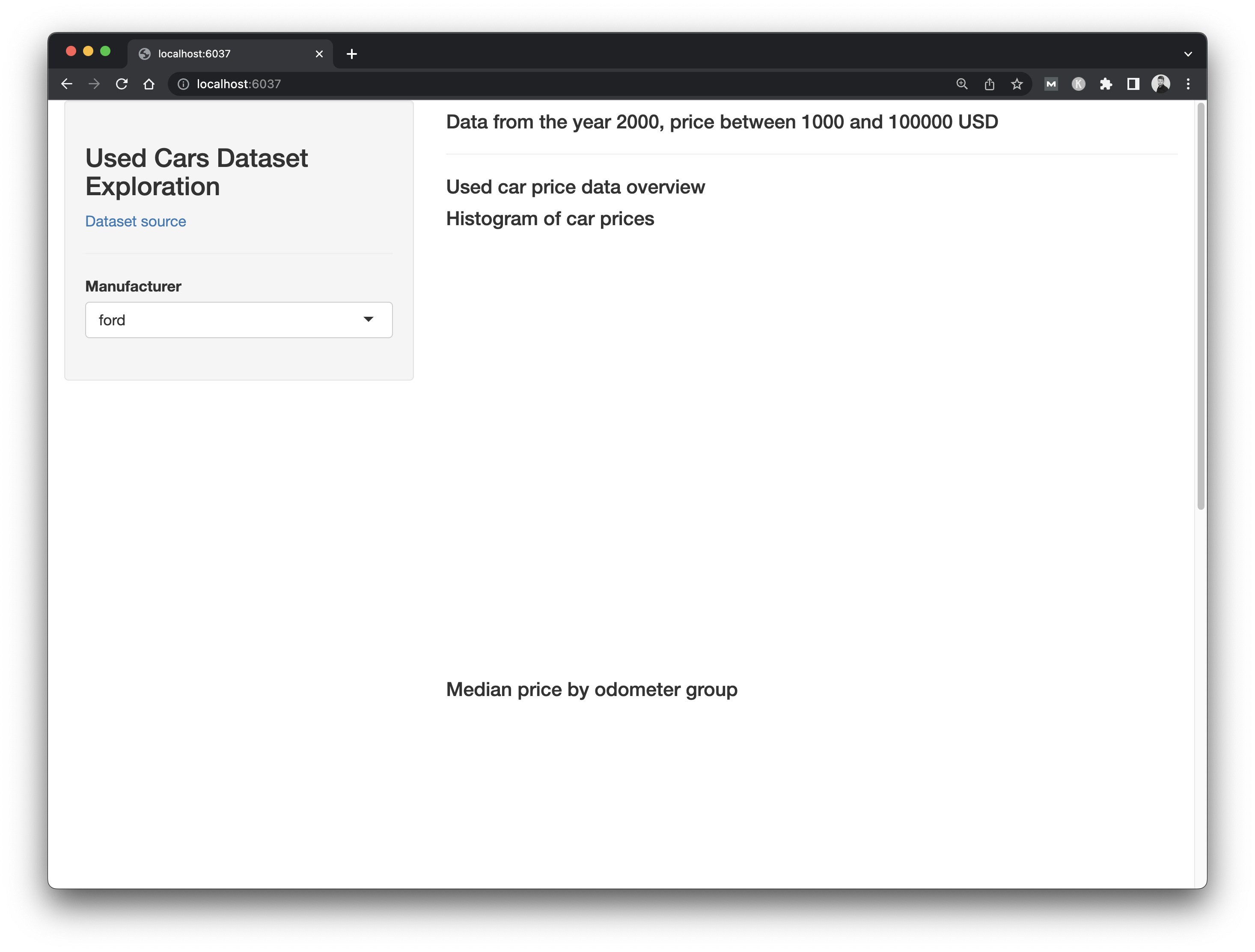Expand the tab search chevron
Image resolution: width=1255 pixels, height=952 pixels.
[x=1188, y=54]
